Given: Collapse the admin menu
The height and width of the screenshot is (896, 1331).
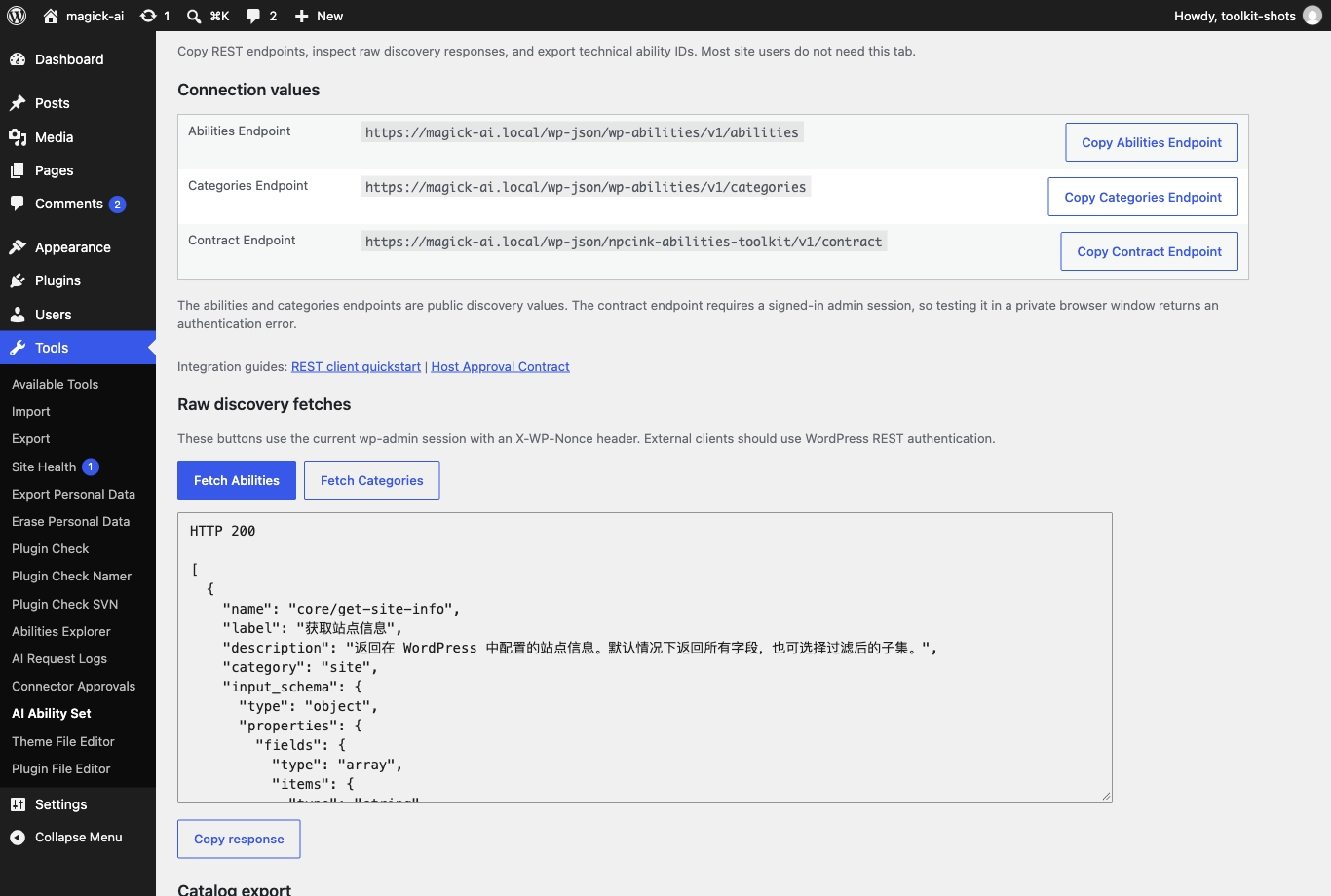Looking at the screenshot, I should tap(78, 838).
